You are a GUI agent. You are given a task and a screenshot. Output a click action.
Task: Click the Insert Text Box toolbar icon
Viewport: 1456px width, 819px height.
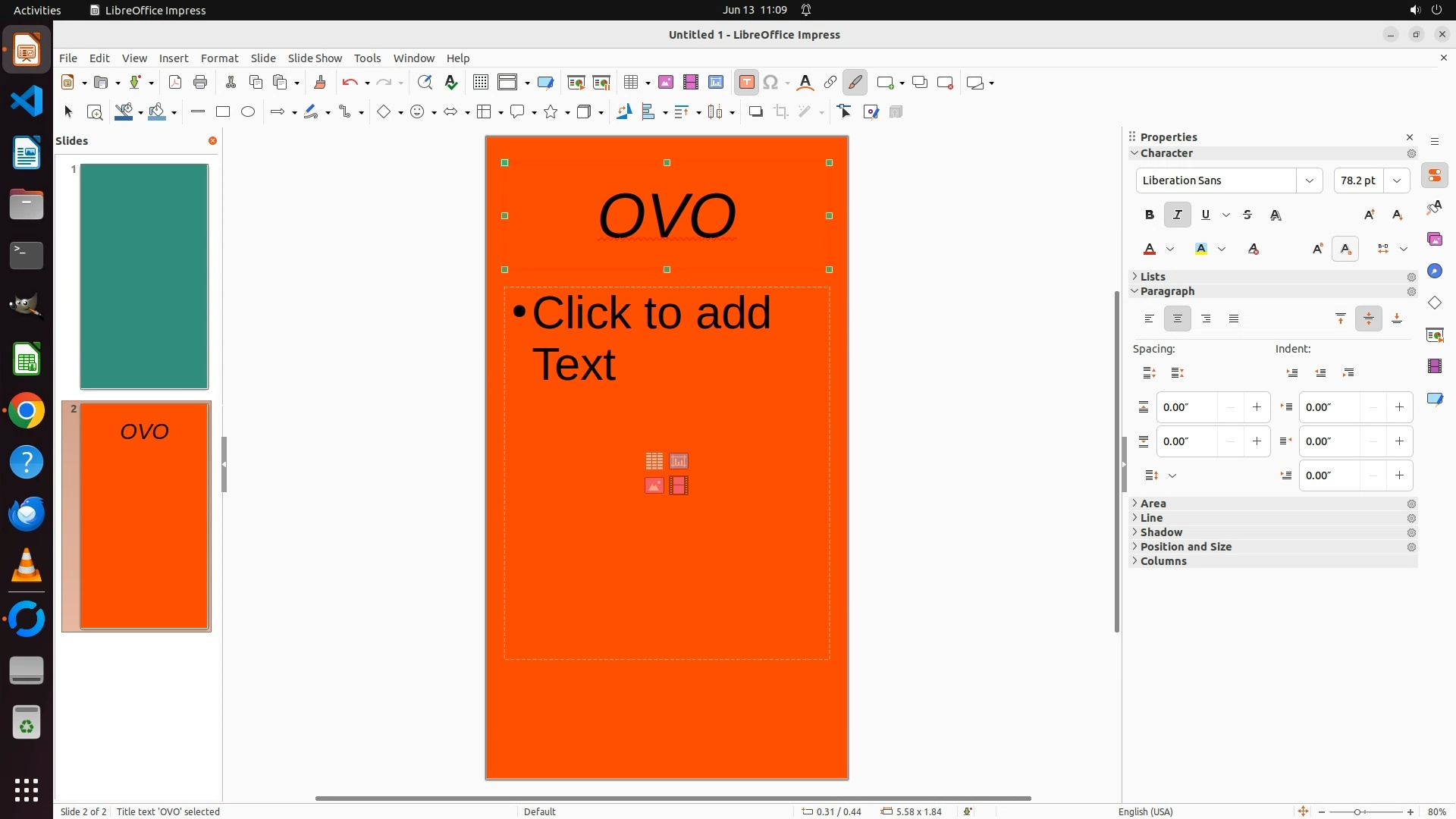point(746,83)
